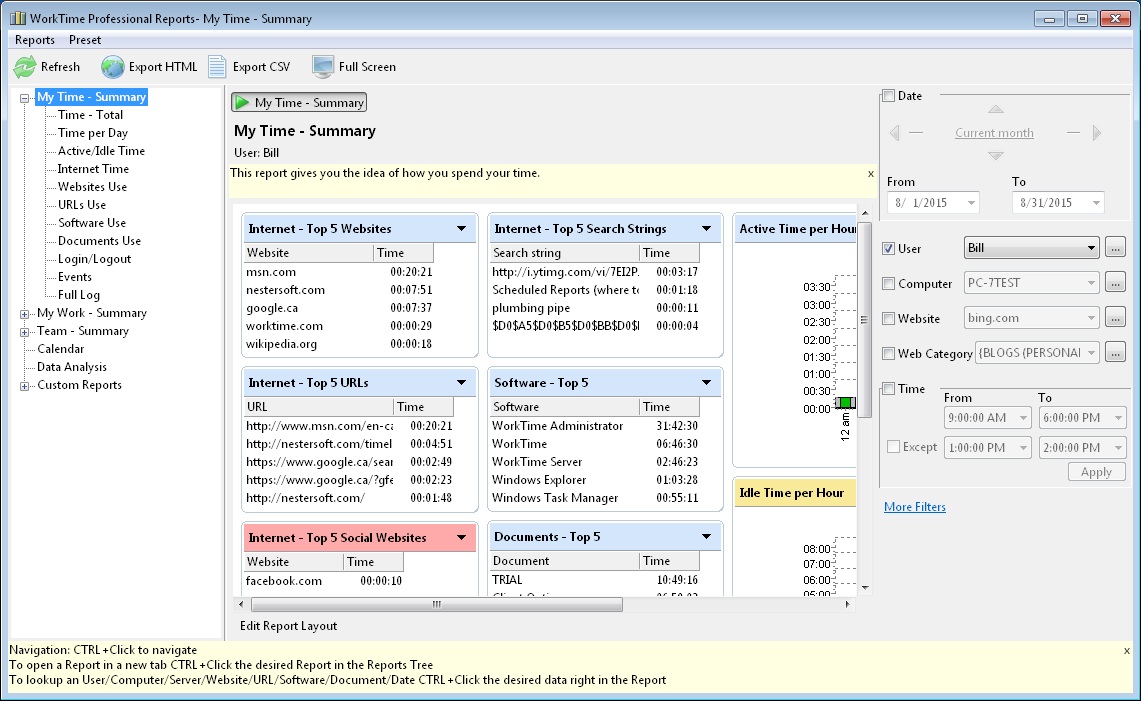Viewport: 1141px width, 701px height.
Task: Close the Navigation hints bar
Action: (x=1127, y=652)
